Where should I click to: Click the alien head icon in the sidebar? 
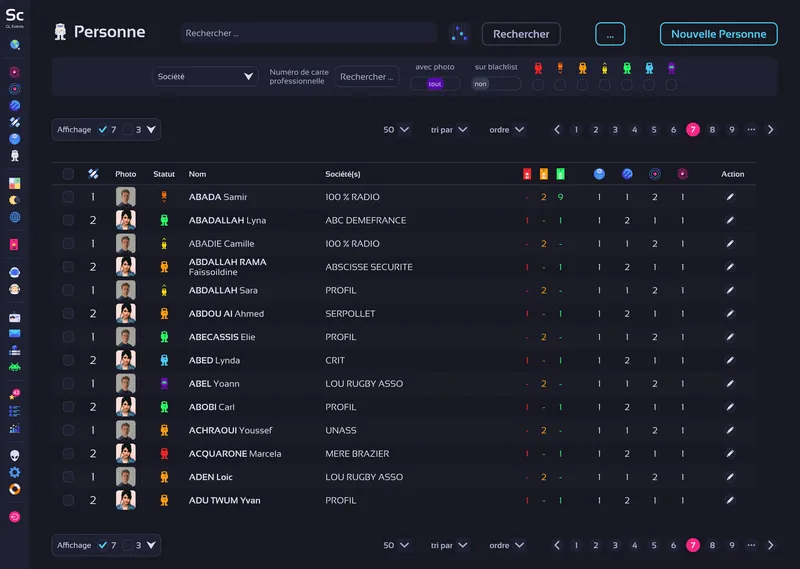click(15, 455)
